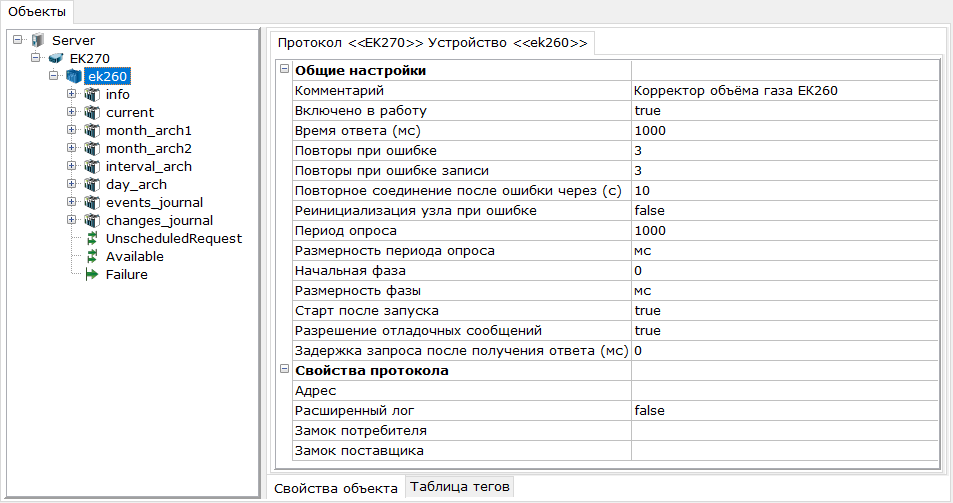Select the EK270 tree label
This screenshot has width=953, height=503.
tap(90, 59)
